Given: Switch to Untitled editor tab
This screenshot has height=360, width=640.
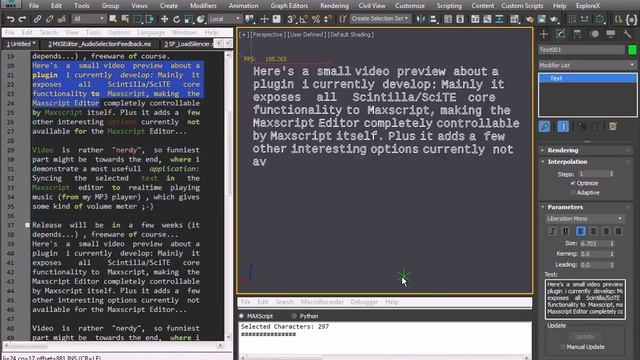Looking at the screenshot, I should point(21,44).
